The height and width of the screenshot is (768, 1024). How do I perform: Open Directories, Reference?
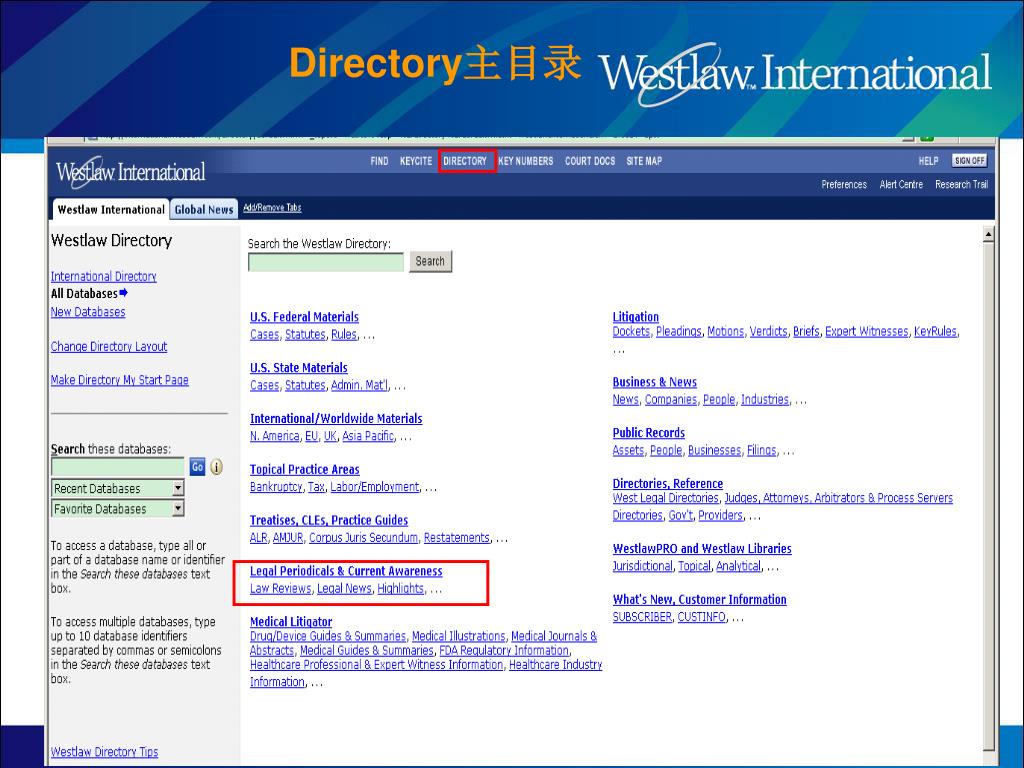[x=667, y=484]
